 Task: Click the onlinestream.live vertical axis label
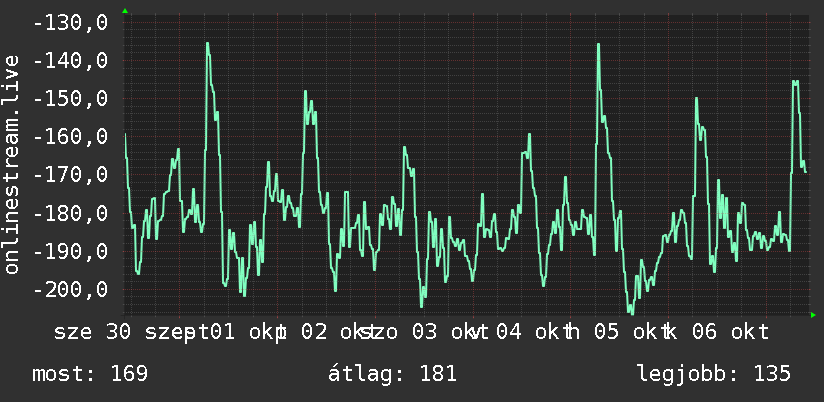coord(11,164)
